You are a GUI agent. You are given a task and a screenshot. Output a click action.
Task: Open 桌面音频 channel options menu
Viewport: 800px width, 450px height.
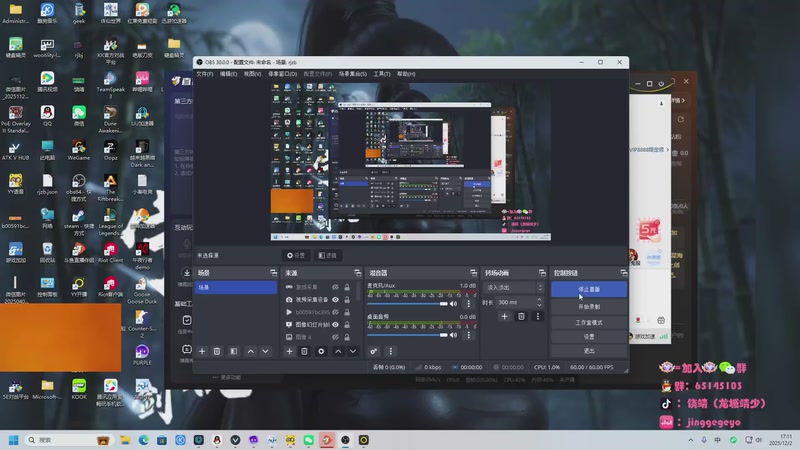[x=471, y=335]
